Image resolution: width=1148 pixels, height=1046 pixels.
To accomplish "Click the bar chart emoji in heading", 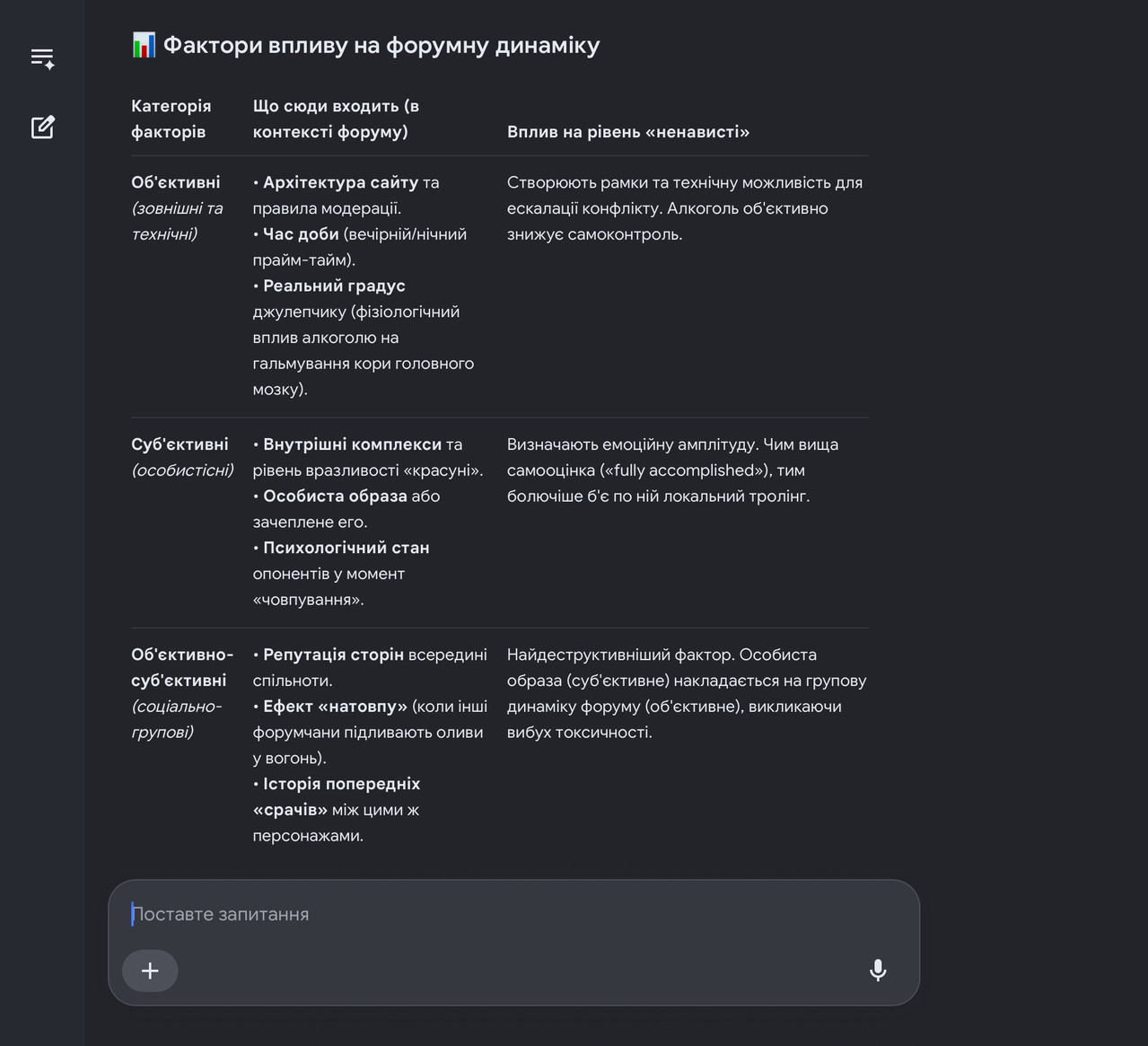I will 144,45.
